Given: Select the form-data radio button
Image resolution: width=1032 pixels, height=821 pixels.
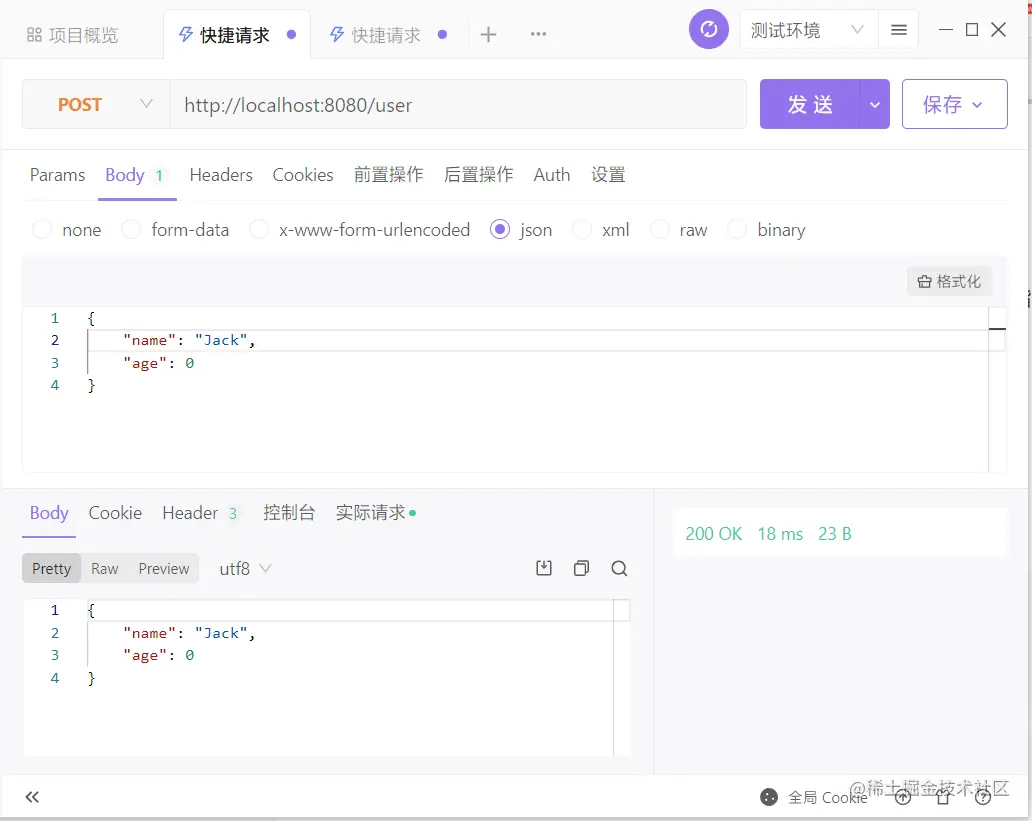Looking at the screenshot, I should 131,230.
